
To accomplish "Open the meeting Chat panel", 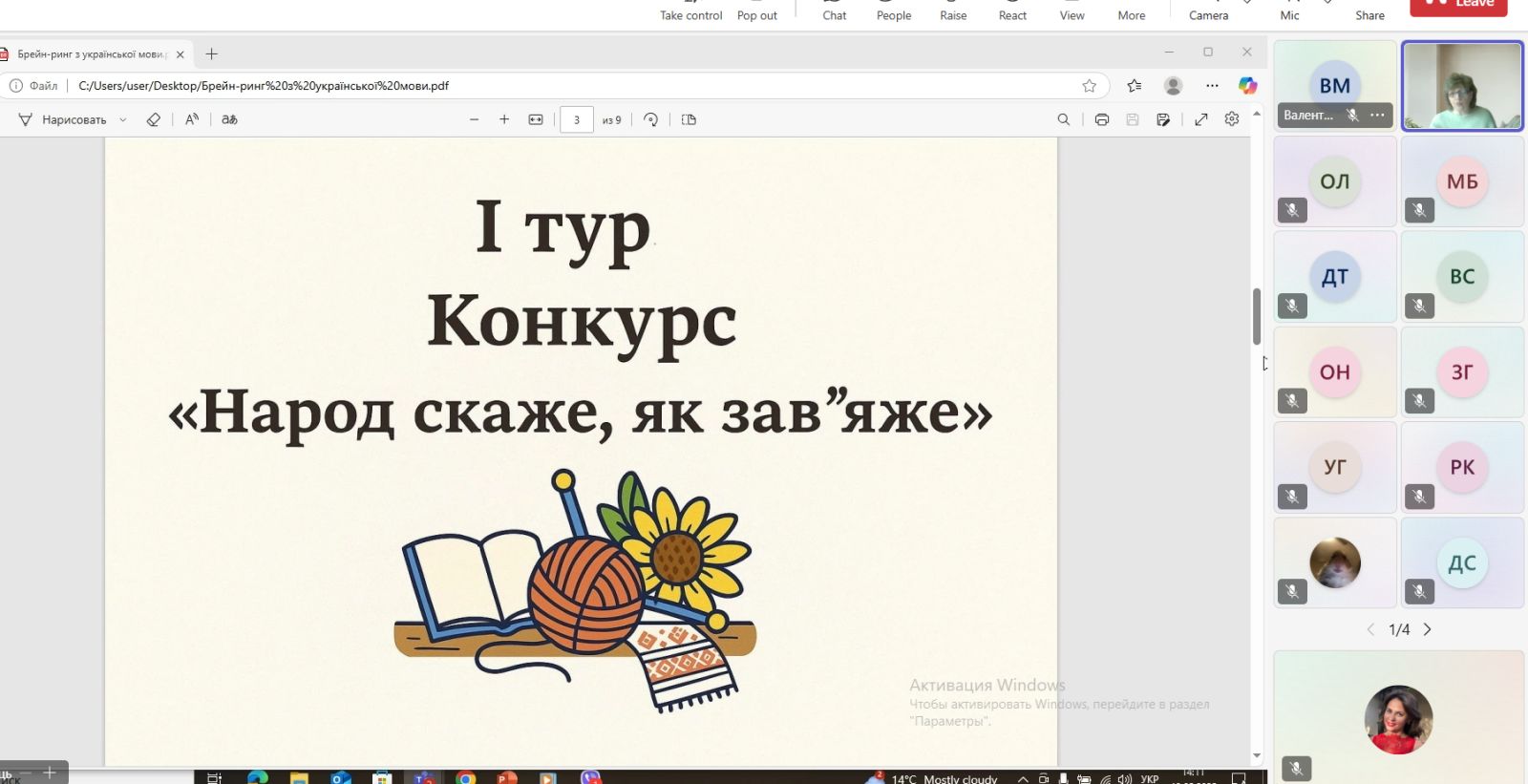I will tap(835, 11).
